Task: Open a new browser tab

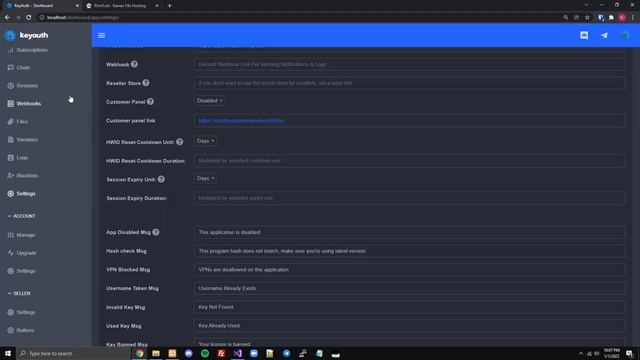Action: click(x=169, y=6)
